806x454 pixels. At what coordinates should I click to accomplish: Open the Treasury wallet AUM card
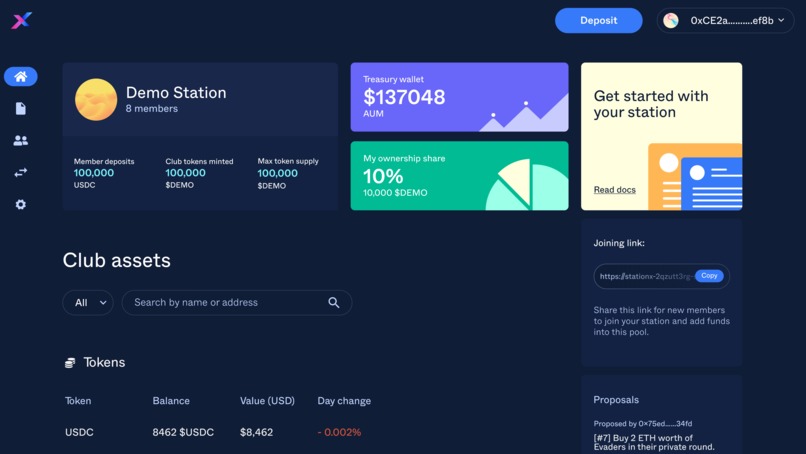[x=460, y=97]
